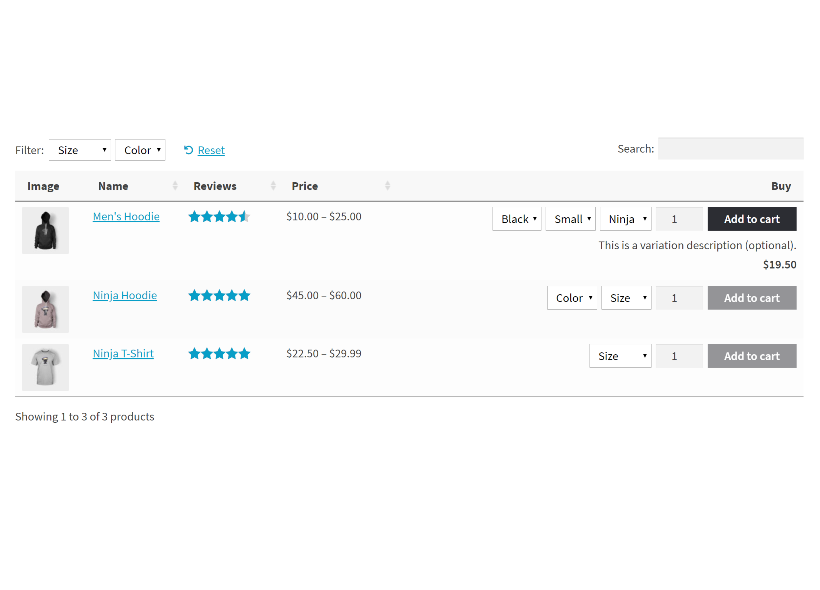Open the Ninja logo dropdown for Men's Hoodie

point(625,218)
